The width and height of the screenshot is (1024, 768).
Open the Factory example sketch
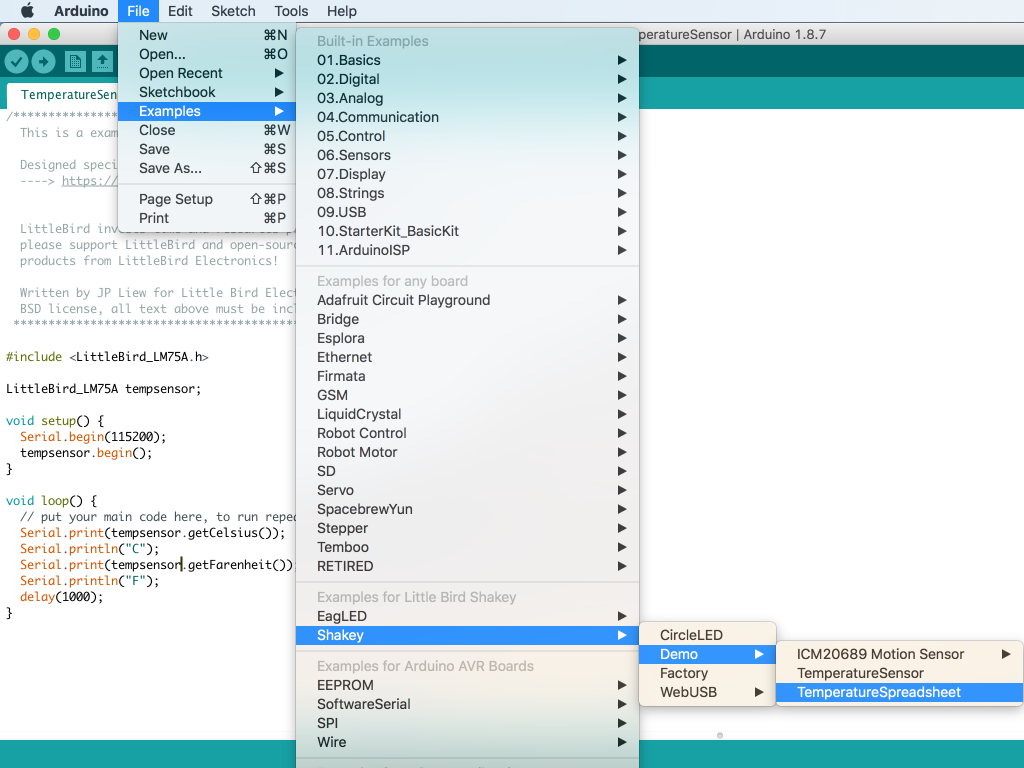(x=707, y=673)
